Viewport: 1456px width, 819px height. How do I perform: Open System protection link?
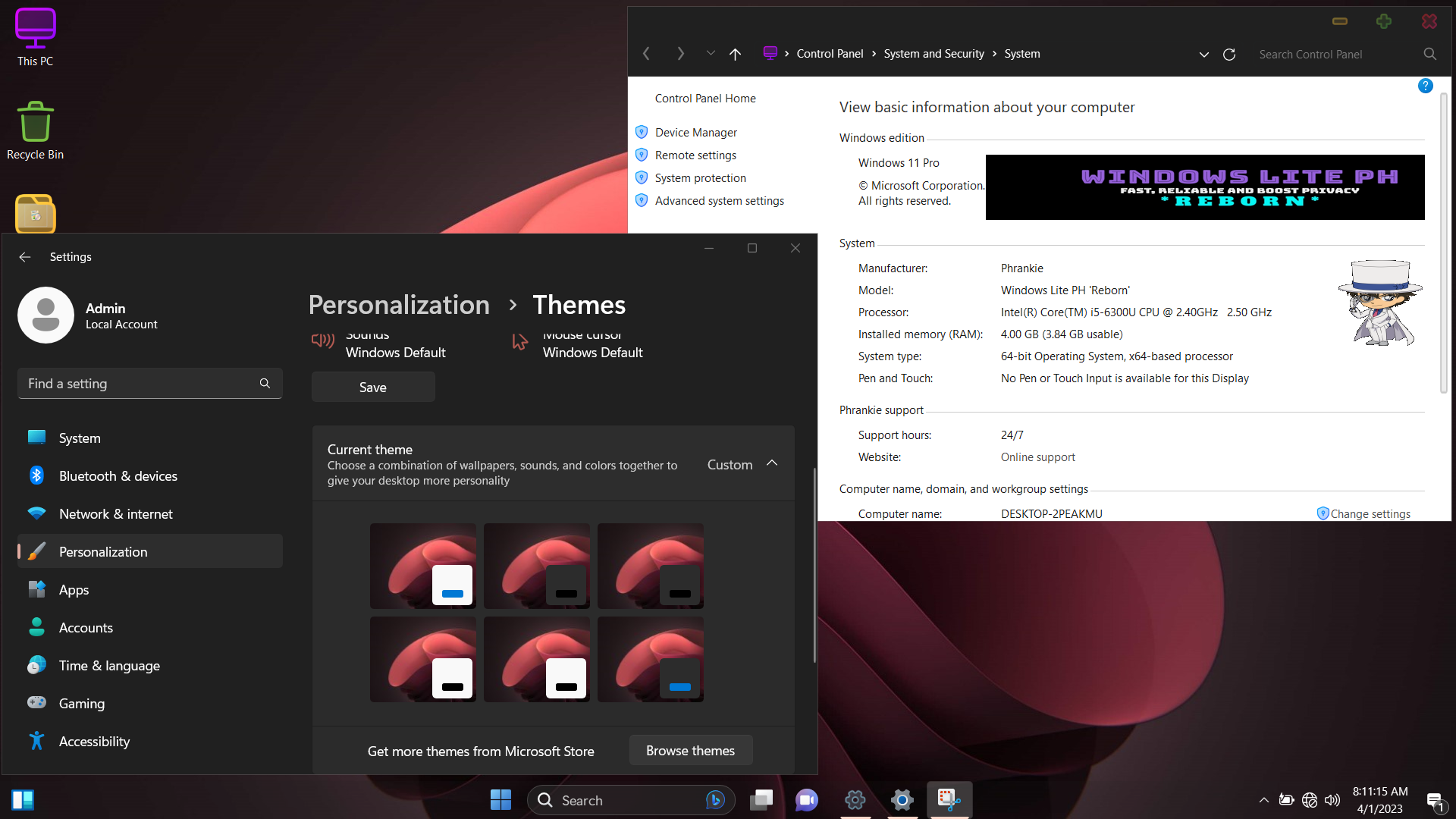[x=700, y=178]
